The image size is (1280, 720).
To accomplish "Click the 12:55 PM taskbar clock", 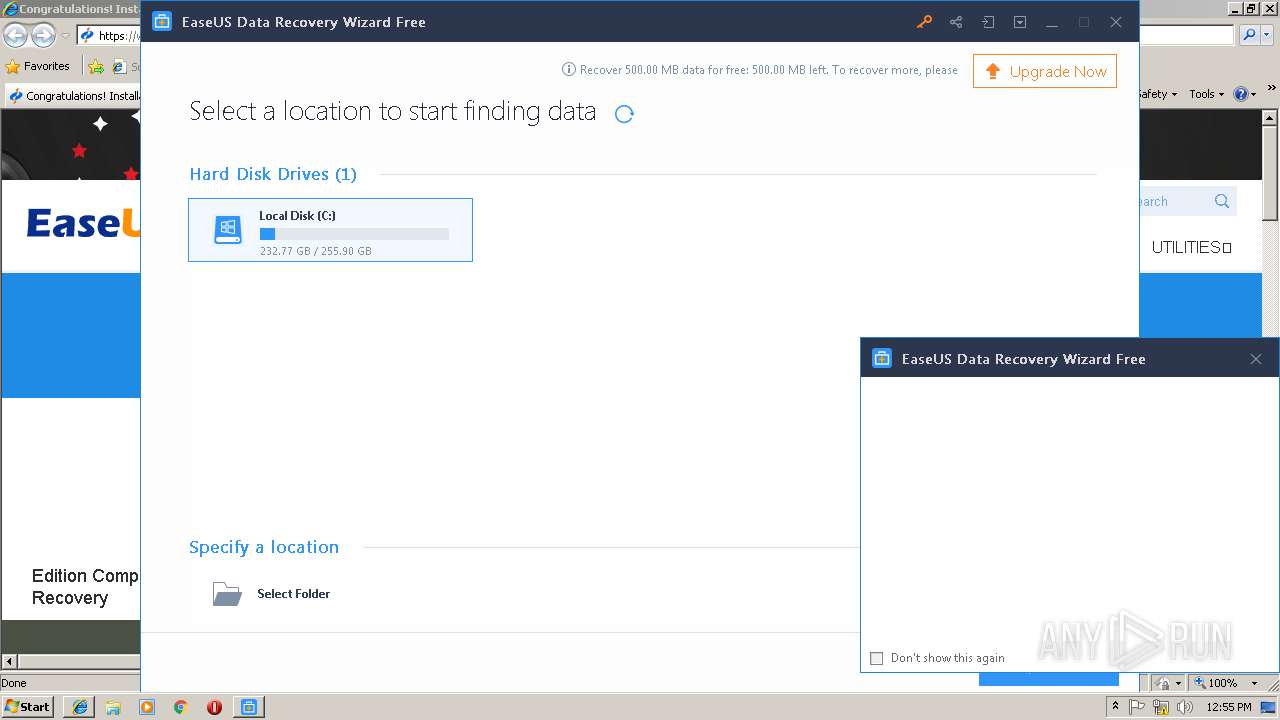I will pyautogui.click(x=1229, y=707).
